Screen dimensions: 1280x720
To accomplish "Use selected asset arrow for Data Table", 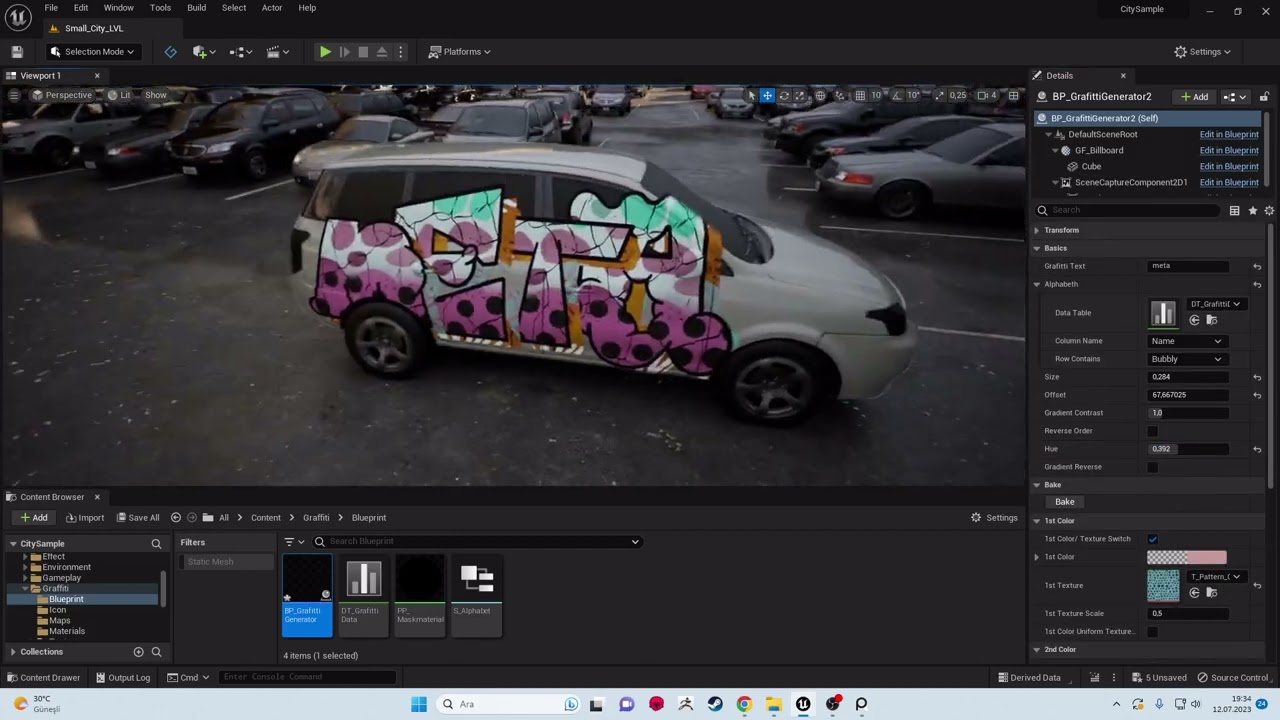I will (1194, 320).
